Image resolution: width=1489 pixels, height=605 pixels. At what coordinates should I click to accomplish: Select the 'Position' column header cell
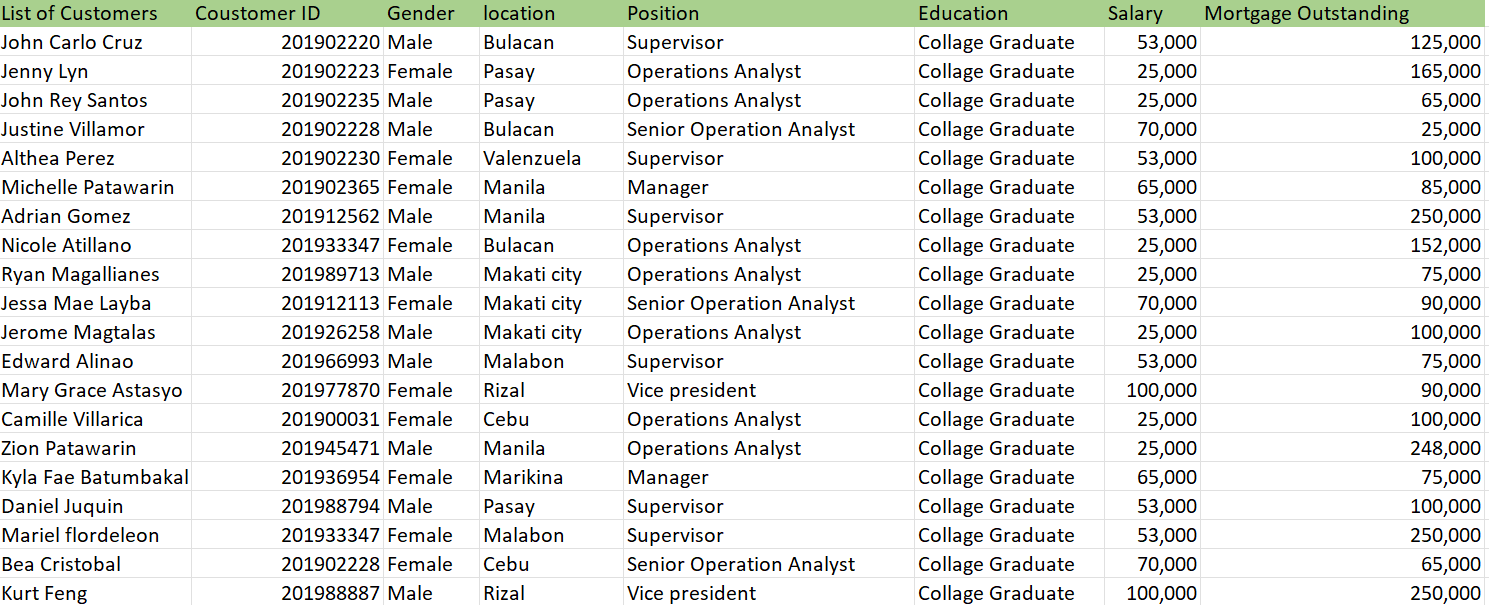[x=769, y=13]
